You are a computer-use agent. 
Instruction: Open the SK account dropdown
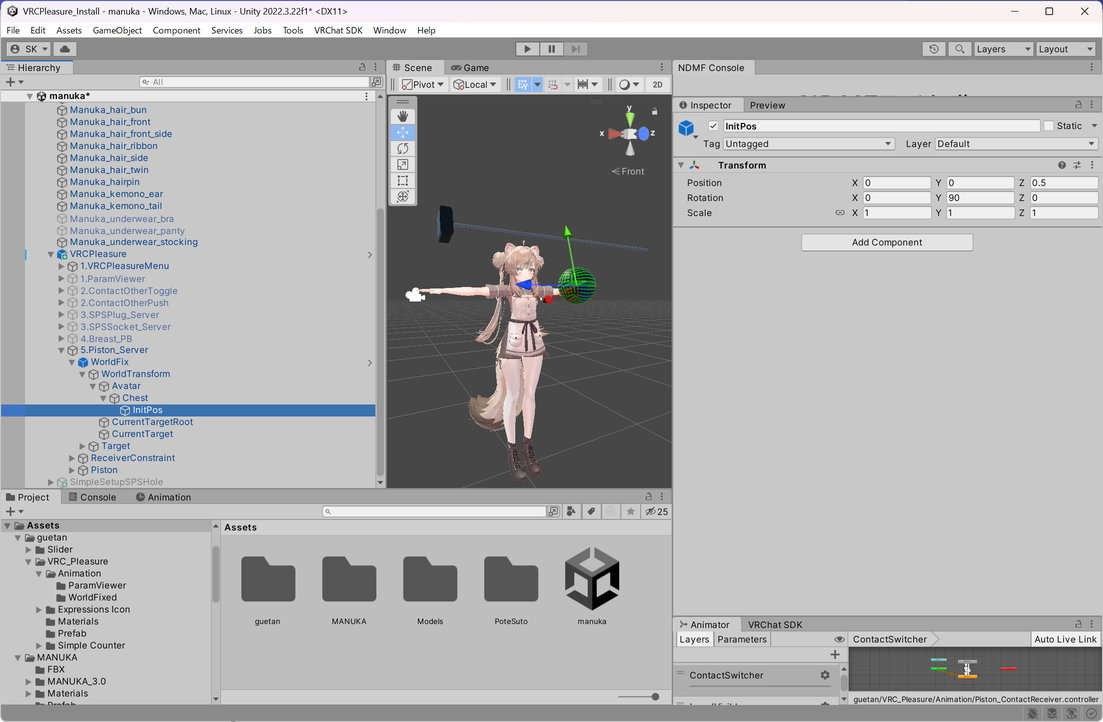pyautogui.click(x=29, y=49)
